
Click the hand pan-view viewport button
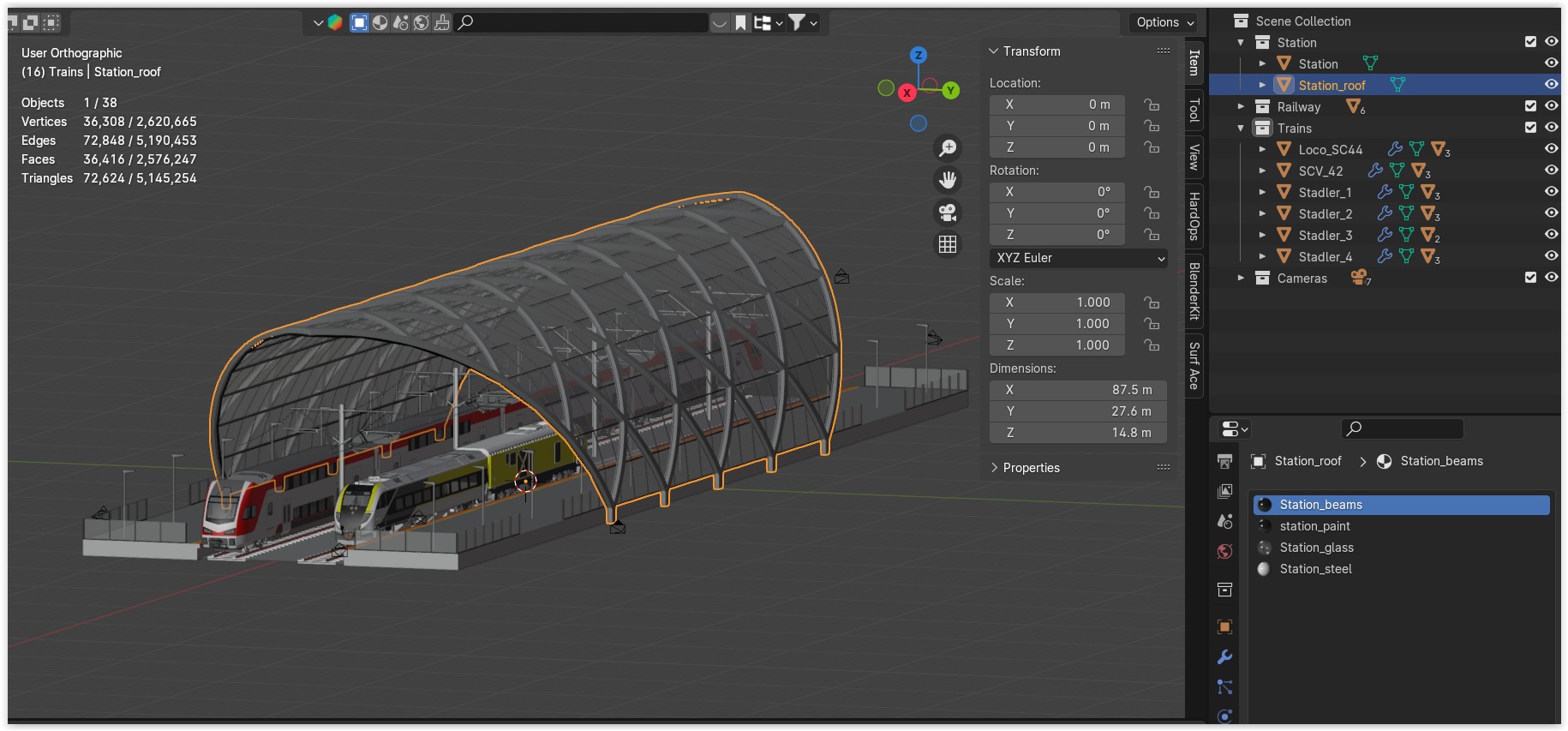tap(948, 180)
